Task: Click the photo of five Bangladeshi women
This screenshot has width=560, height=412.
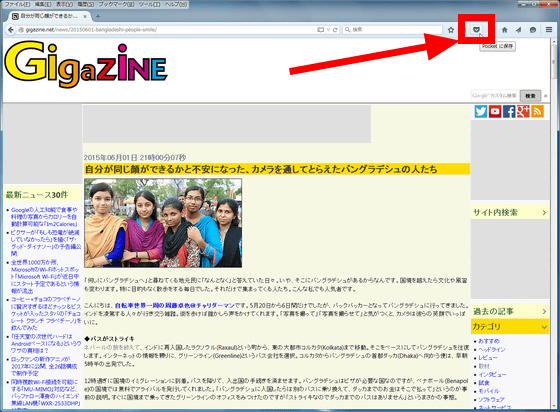Action: (163, 223)
